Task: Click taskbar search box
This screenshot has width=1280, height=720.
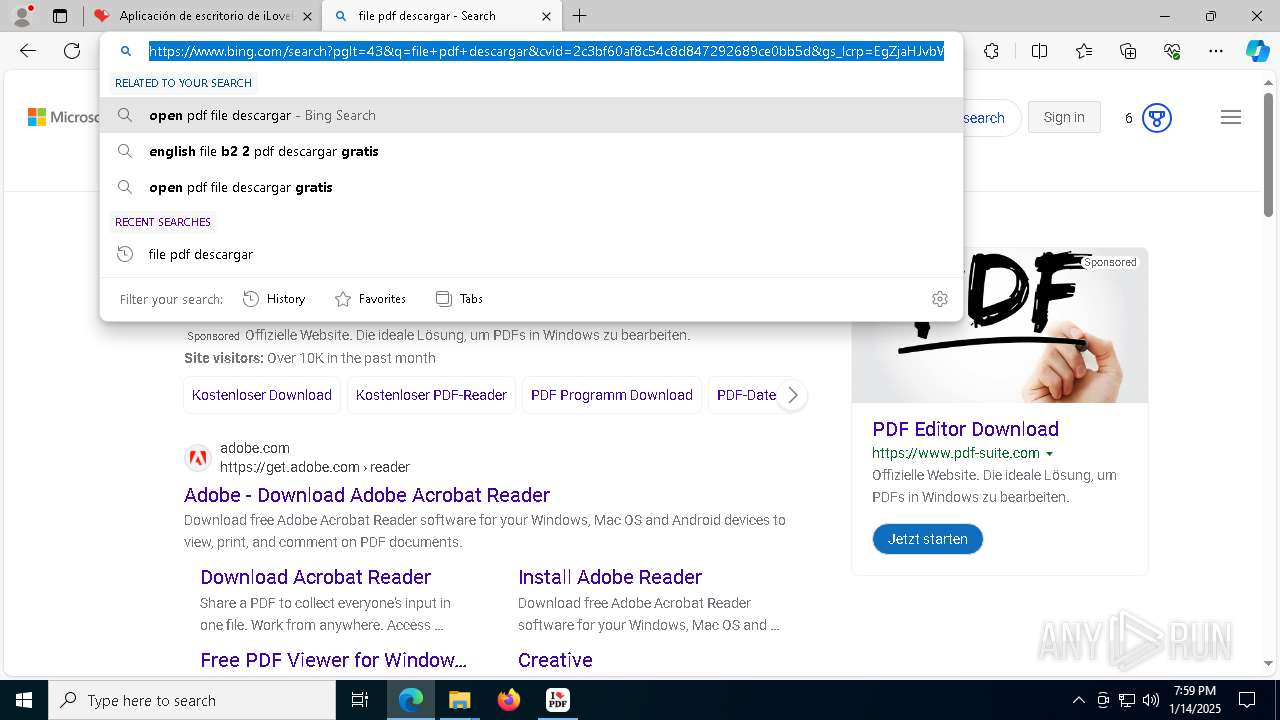Action: (x=192, y=700)
